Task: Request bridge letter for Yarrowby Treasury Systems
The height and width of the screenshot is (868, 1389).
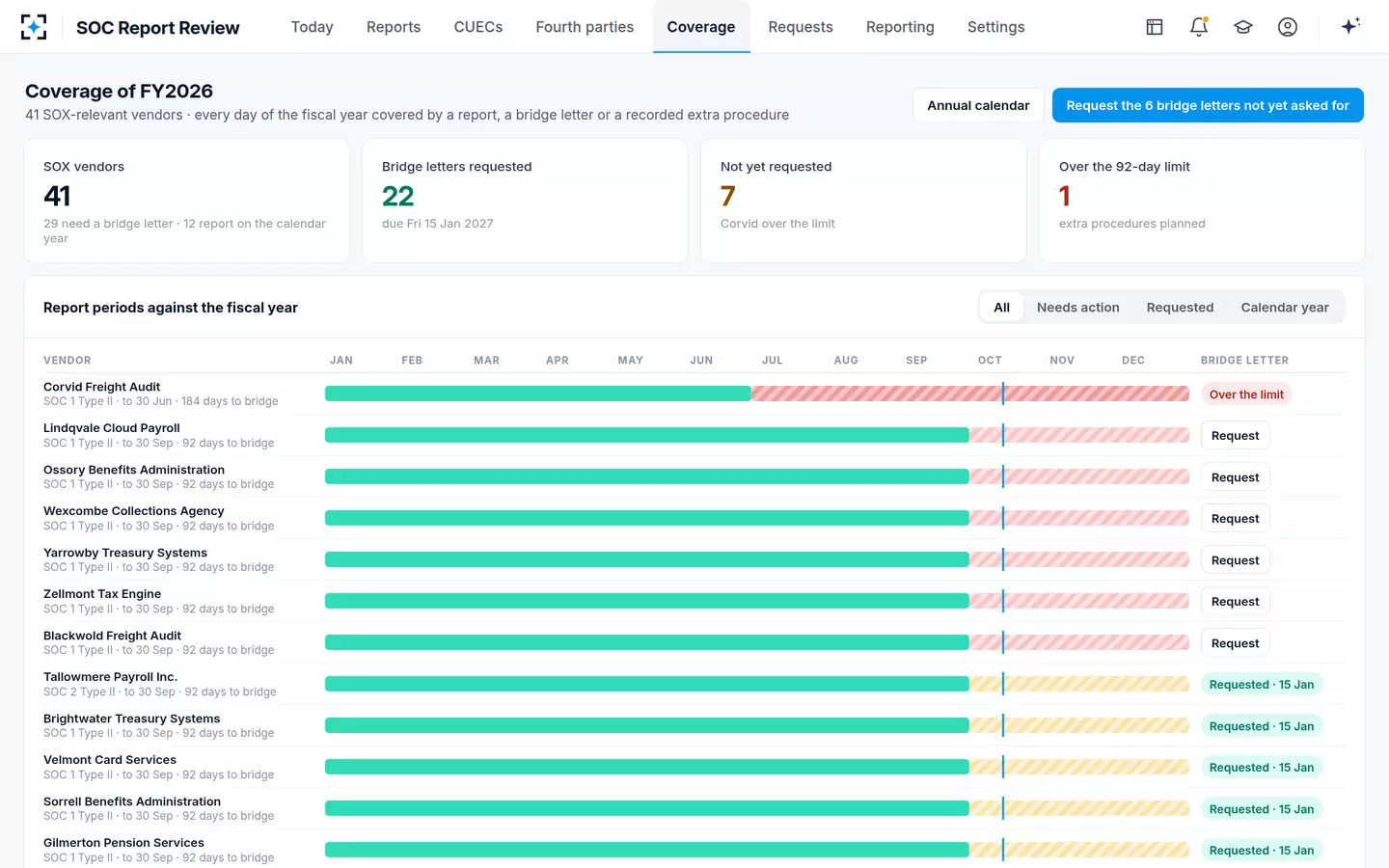Action: pyautogui.click(x=1236, y=560)
